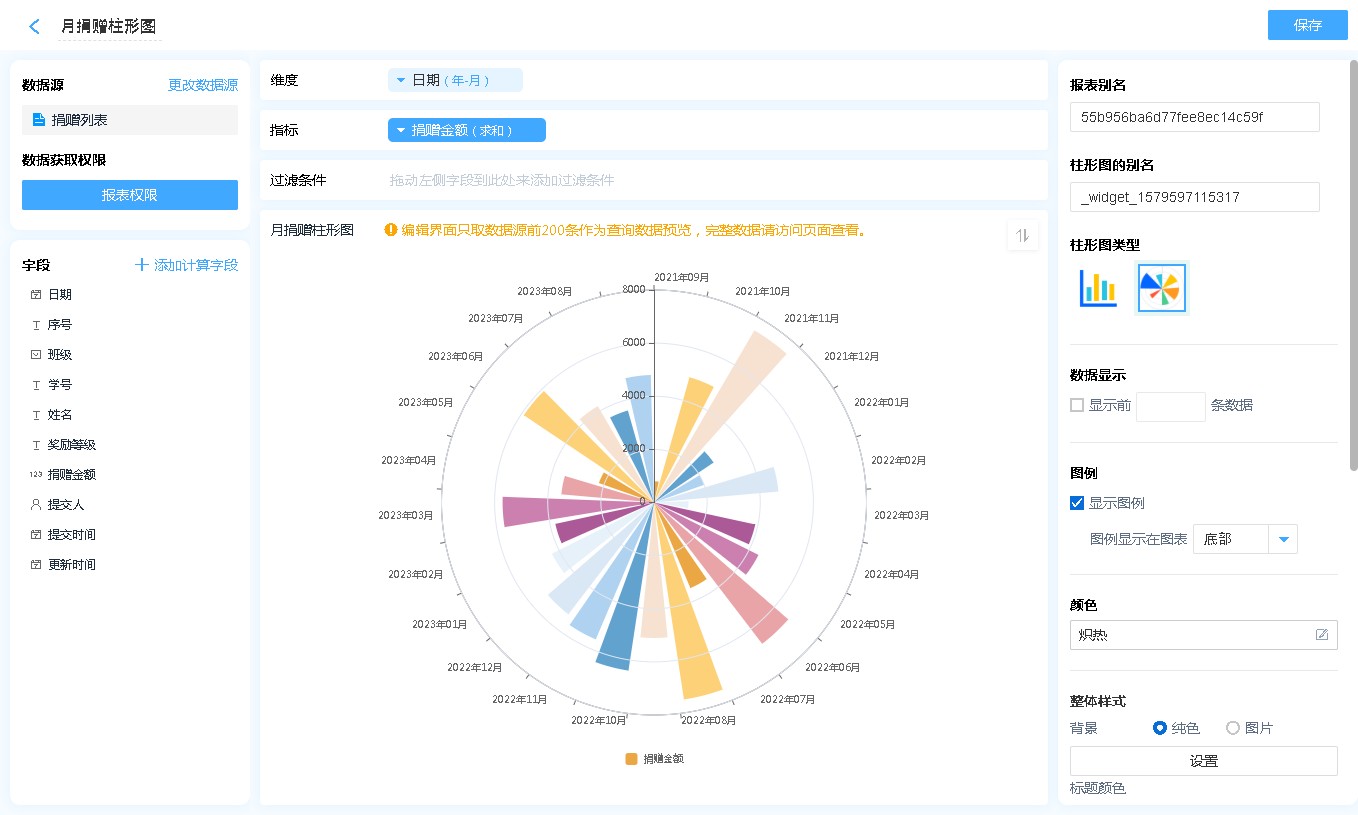
Task: Open the legend position 底部 dropdown
Action: pos(1283,540)
